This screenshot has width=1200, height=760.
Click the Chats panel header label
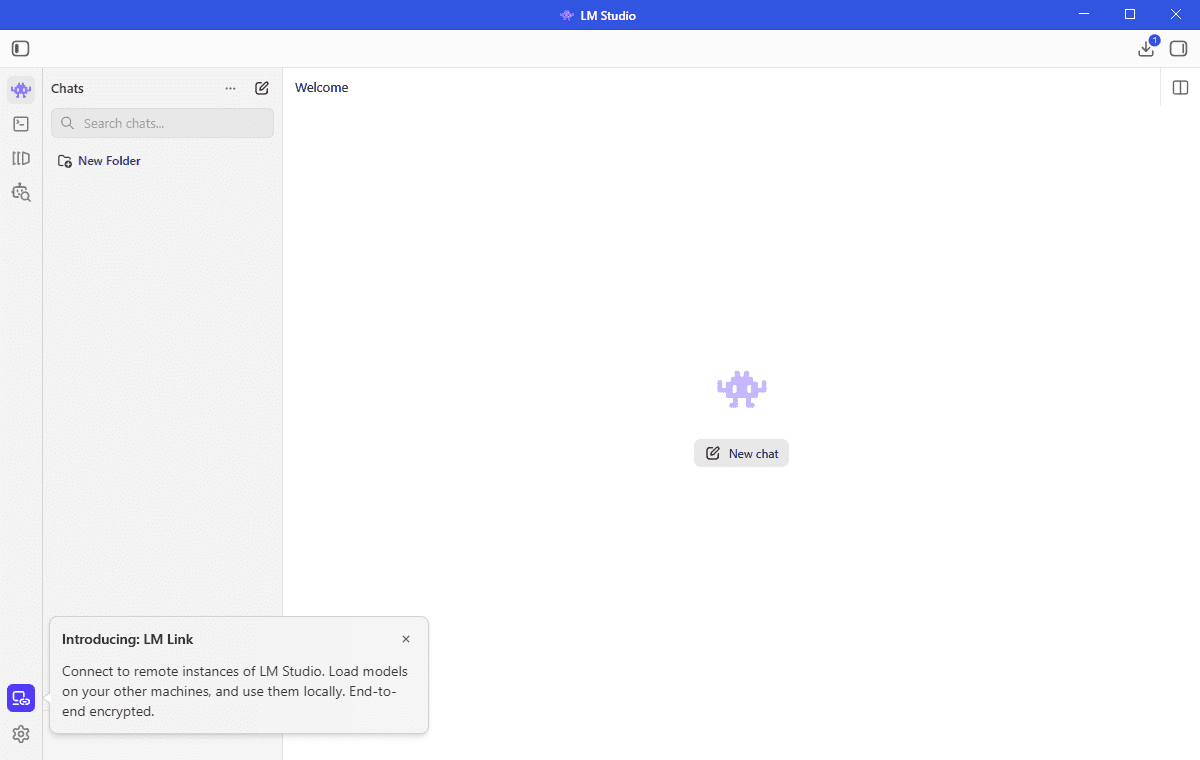click(68, 88)
